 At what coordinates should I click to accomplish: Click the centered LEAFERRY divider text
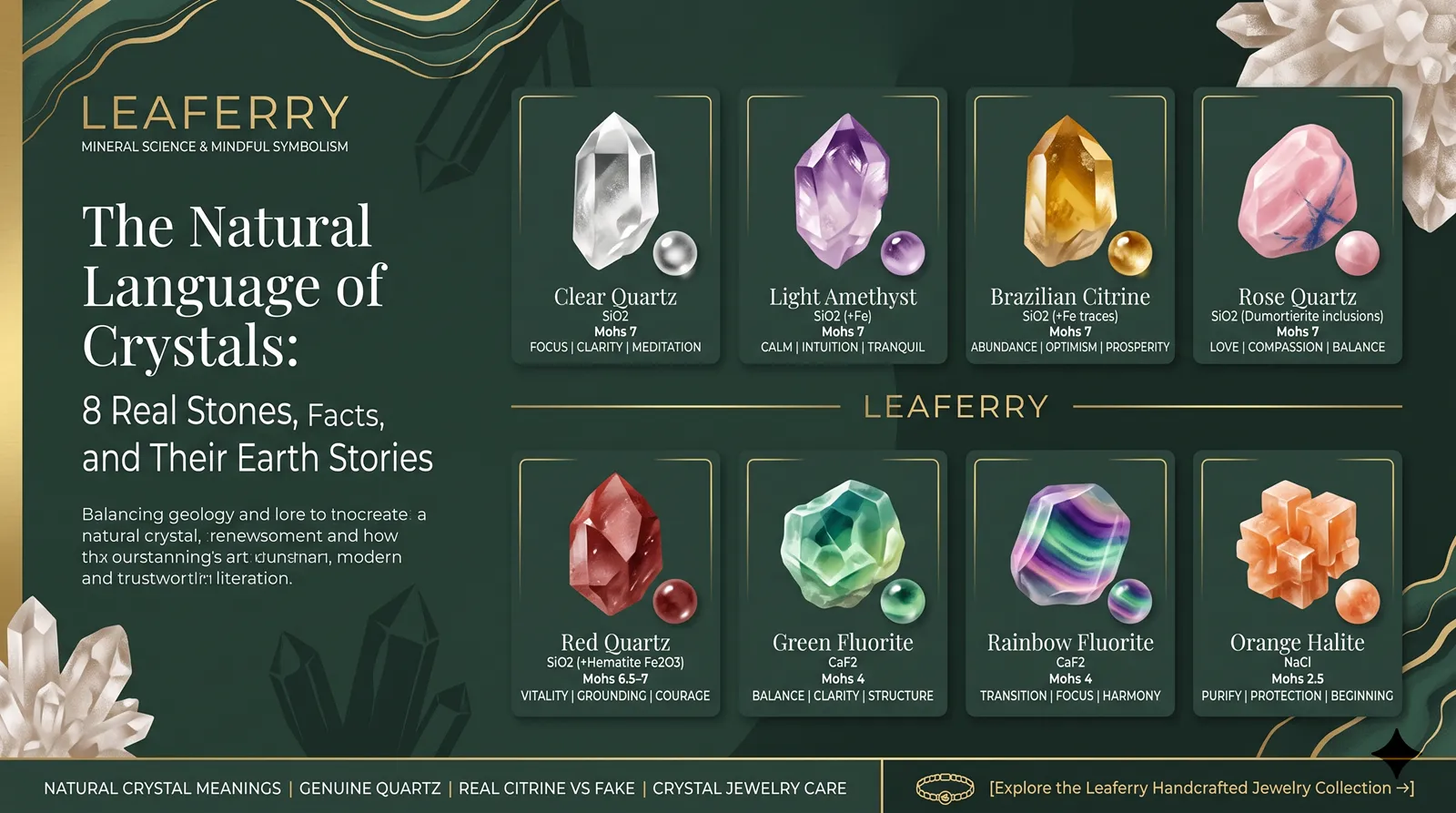coord(955,406)
